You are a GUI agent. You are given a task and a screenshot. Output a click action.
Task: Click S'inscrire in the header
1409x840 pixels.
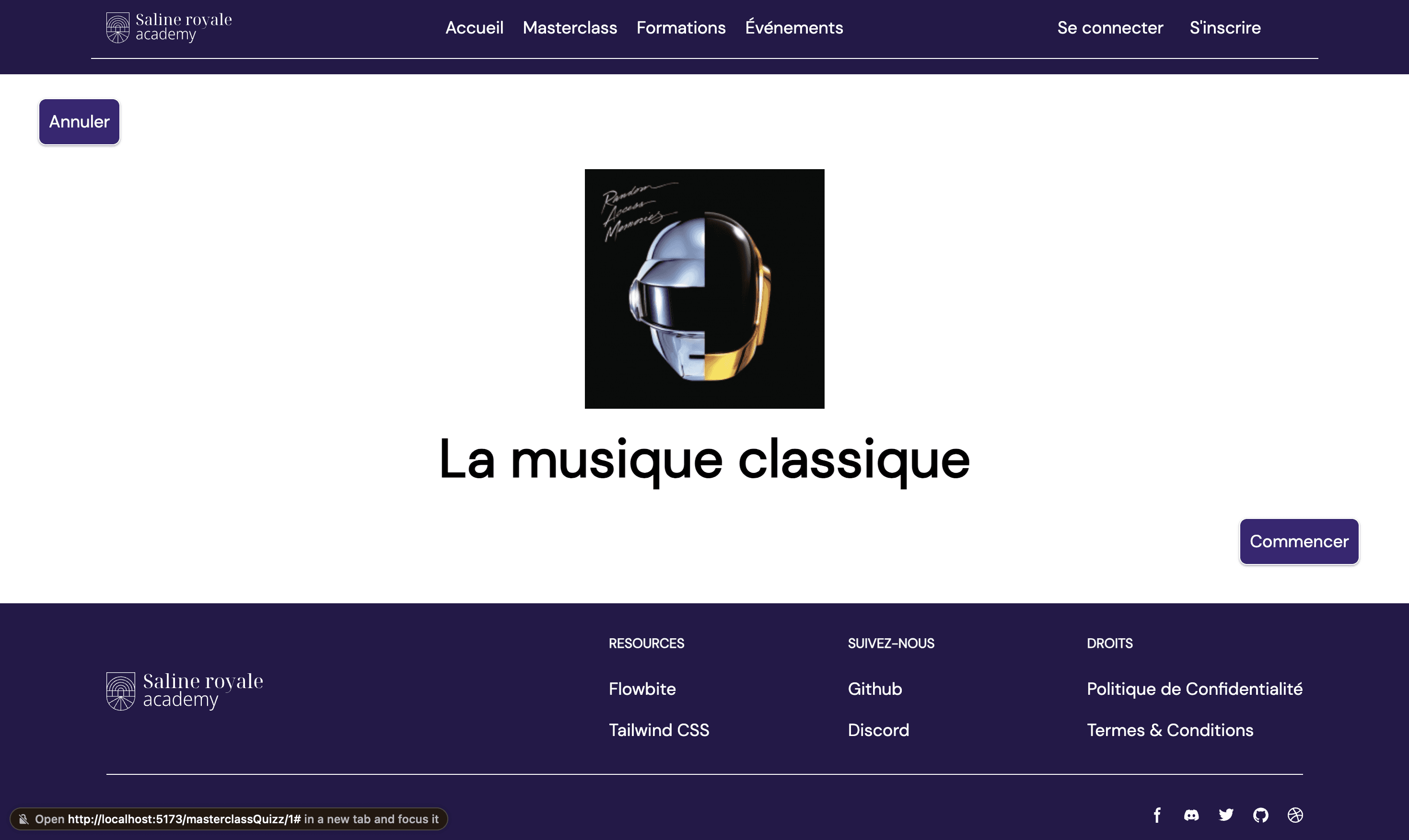pos(1225,27)
